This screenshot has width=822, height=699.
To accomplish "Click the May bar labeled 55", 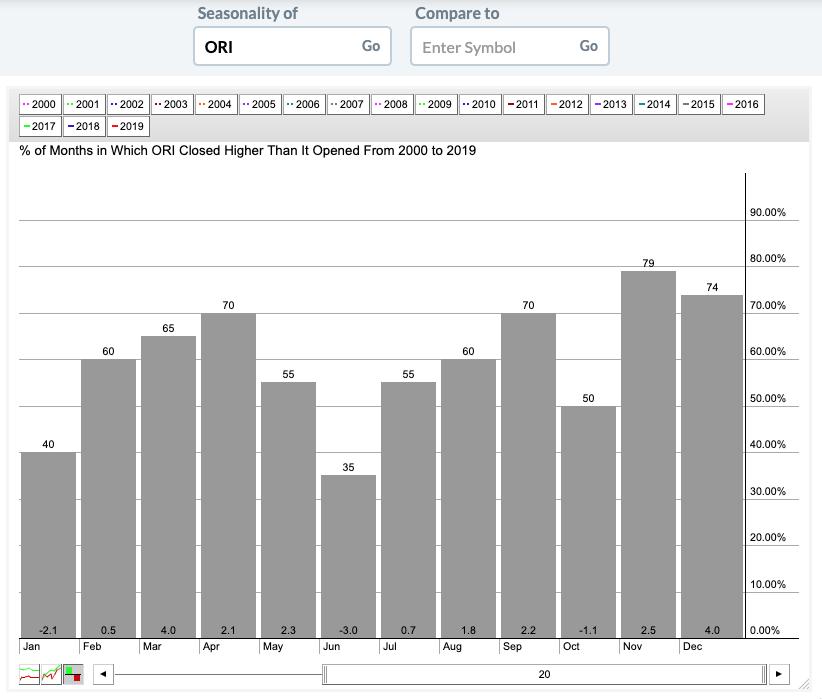I will tap(288, 510).
